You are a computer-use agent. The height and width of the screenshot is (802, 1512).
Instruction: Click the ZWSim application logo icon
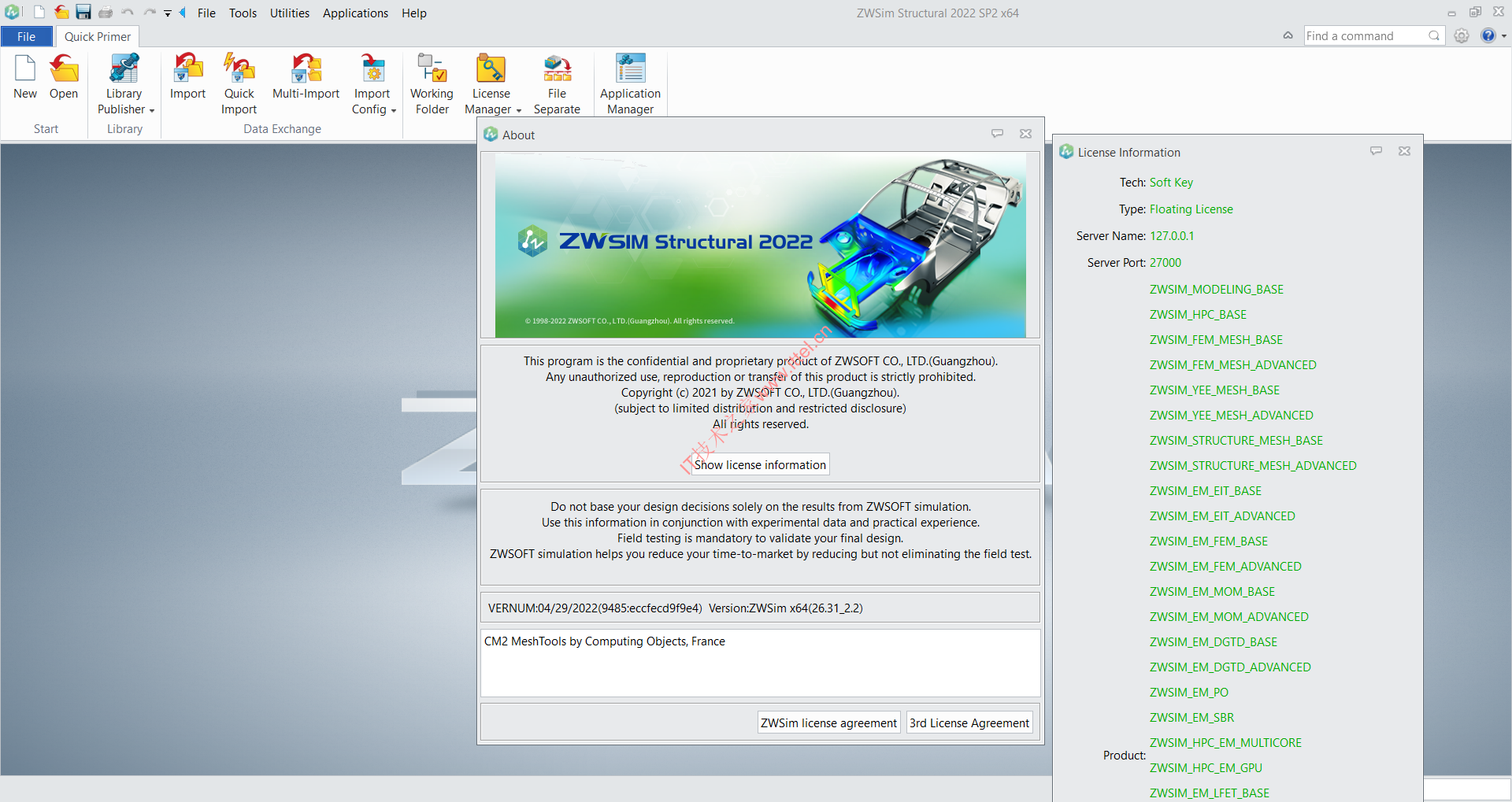[13, 12]
